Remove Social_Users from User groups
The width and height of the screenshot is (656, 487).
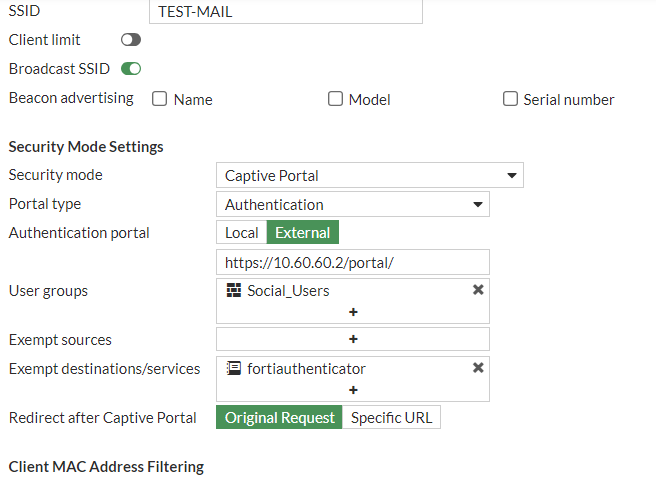[478, 290]
